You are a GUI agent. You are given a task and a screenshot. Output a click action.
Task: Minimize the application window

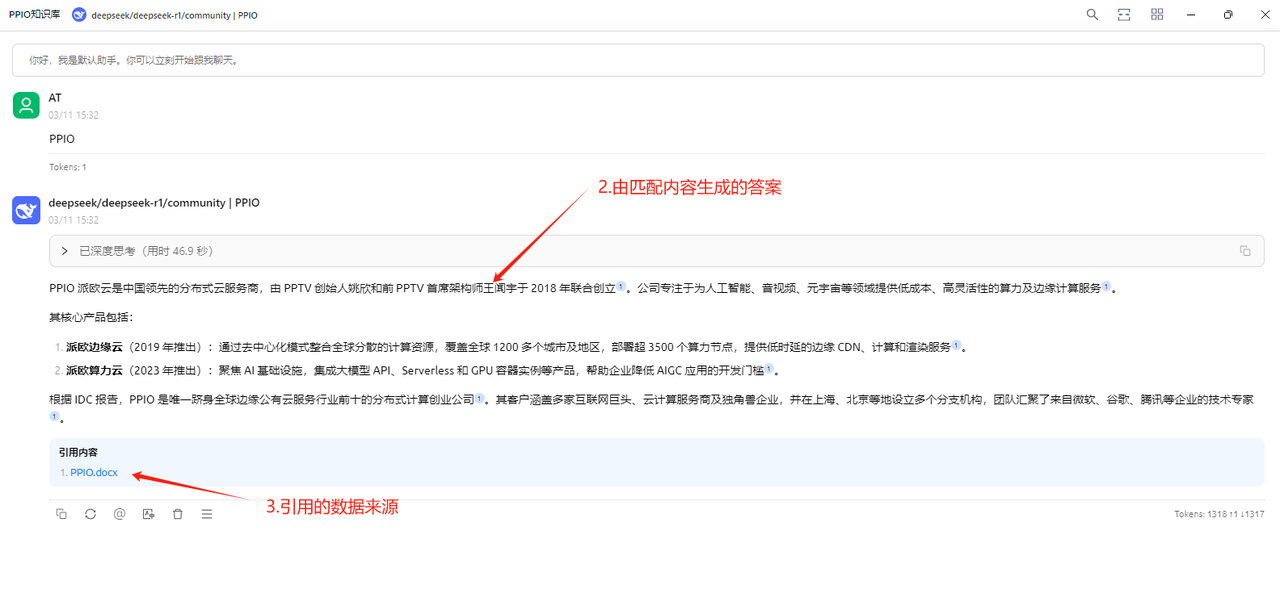[x=1192, y=14]
